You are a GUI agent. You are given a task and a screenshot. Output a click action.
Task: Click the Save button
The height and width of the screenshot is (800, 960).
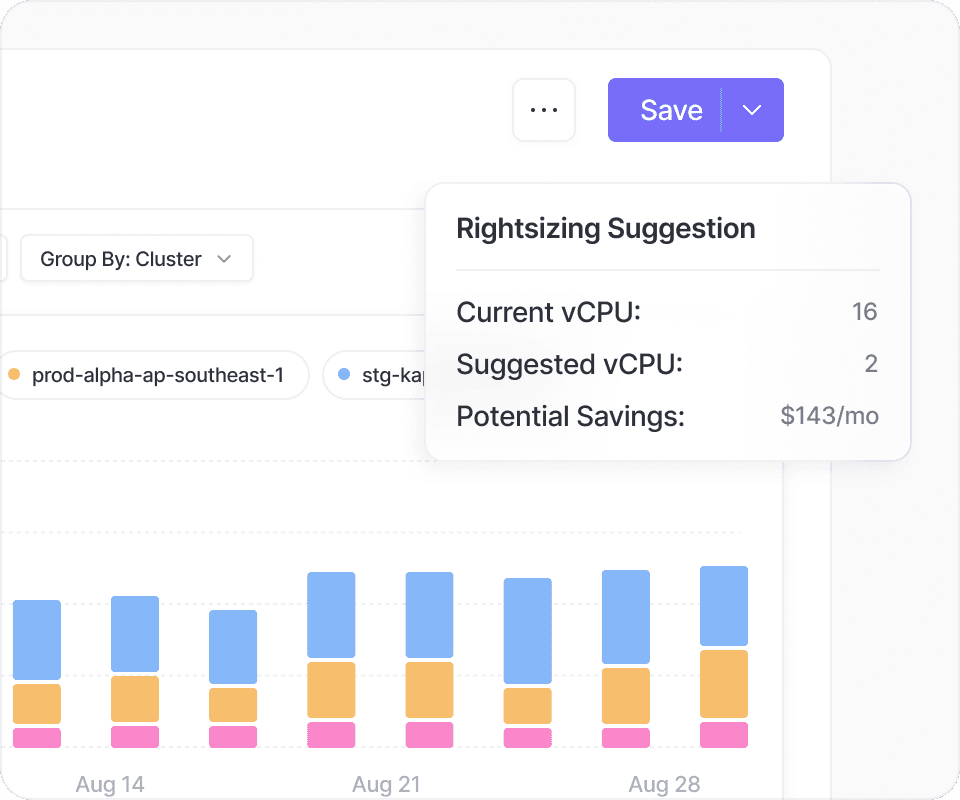670,110
